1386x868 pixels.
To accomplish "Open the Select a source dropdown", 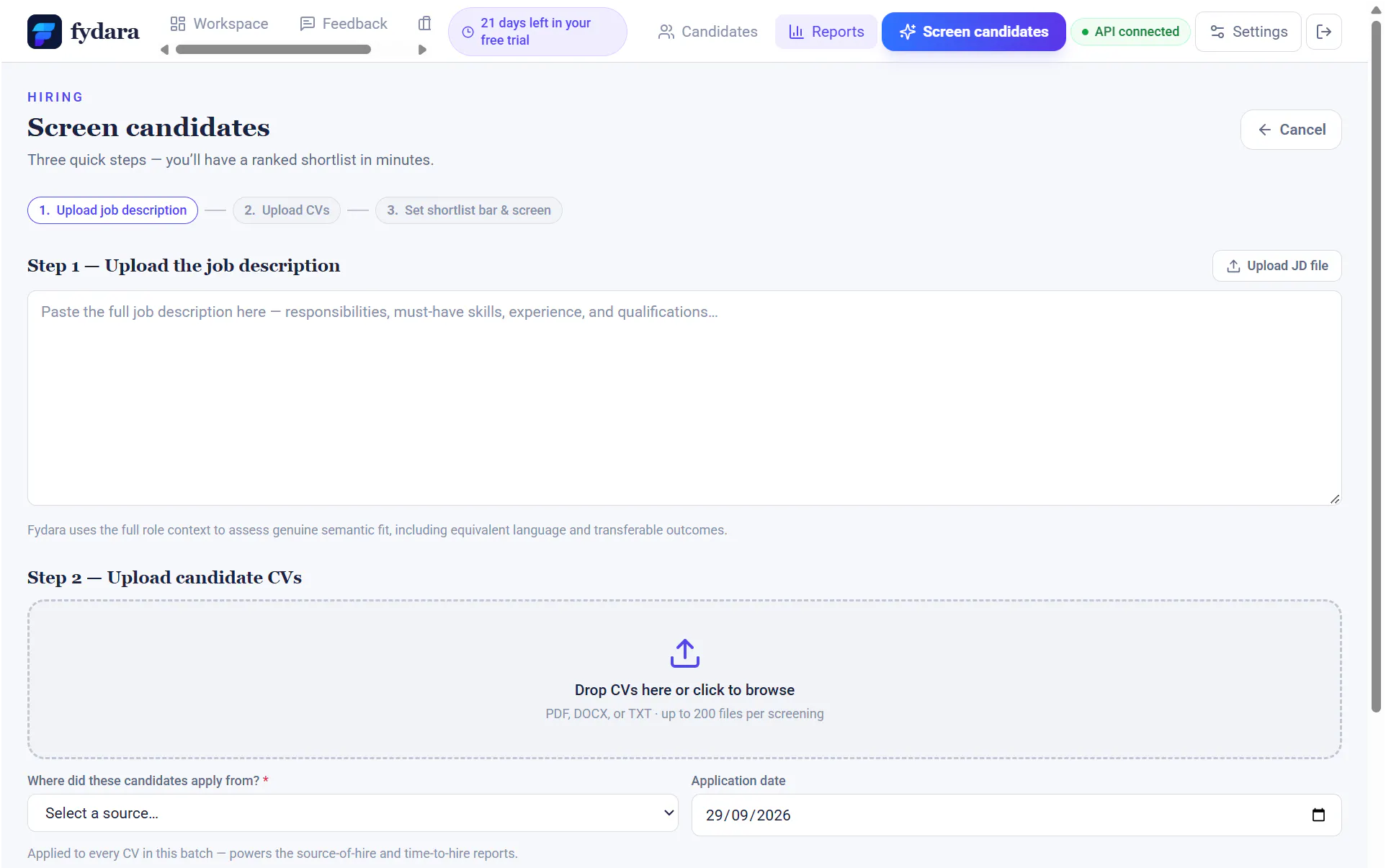I will pos(353,813).
